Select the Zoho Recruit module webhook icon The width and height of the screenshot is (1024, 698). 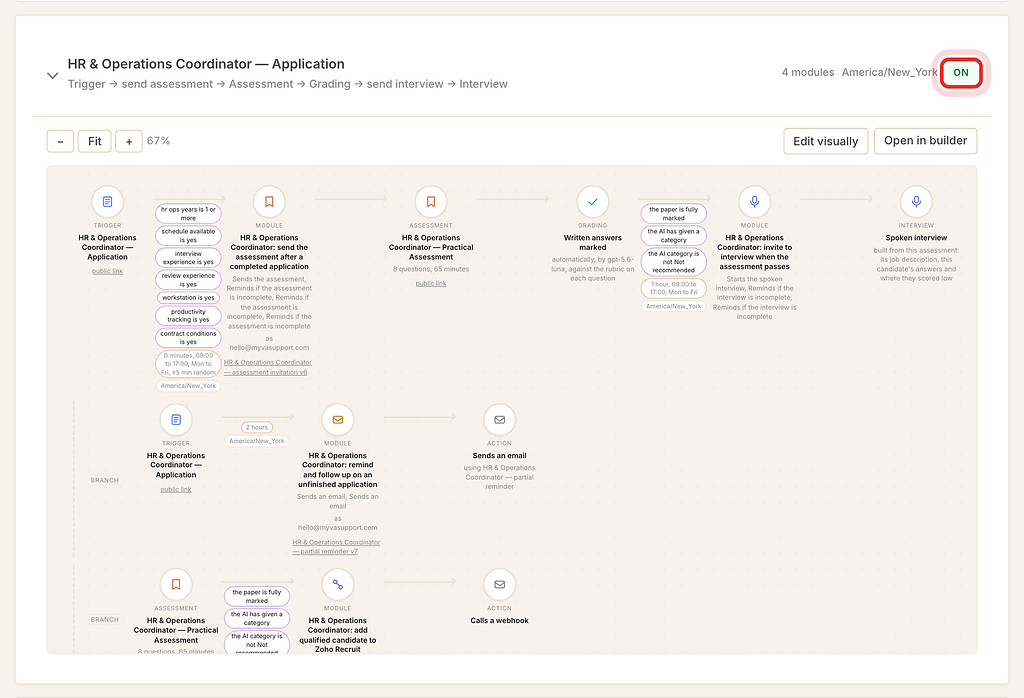coord(338,584)
